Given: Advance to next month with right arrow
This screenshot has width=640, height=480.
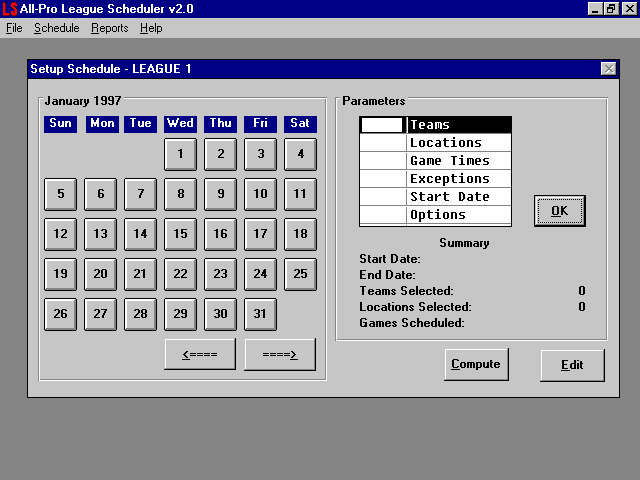Looking at the screenshot, I should point(280,354).
